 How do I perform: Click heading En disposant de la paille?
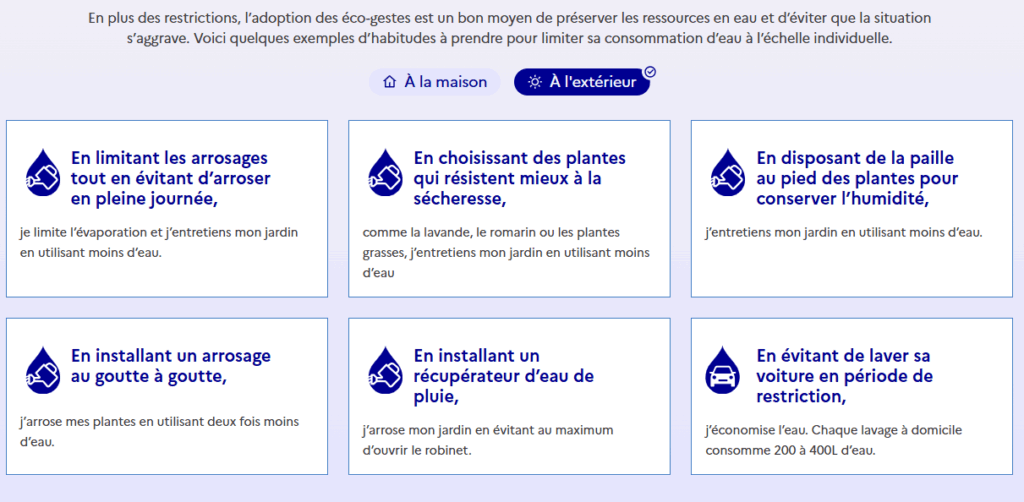(x=857, y=179)
